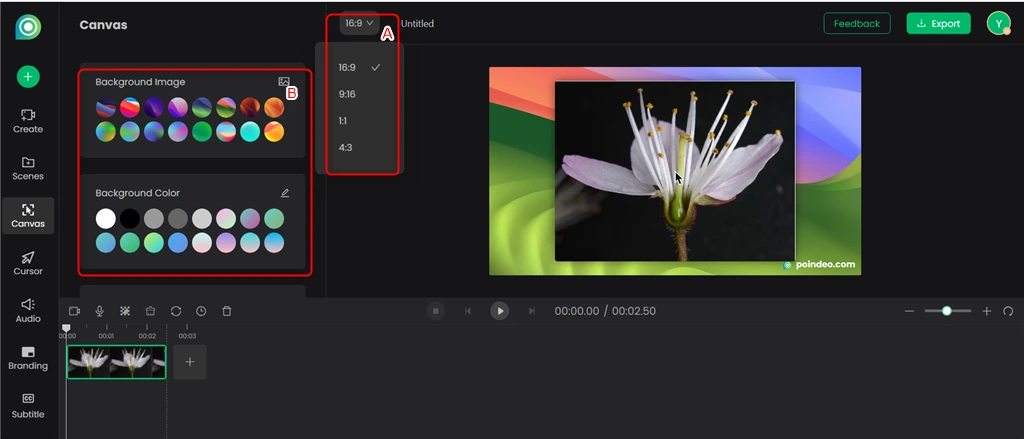Reset timeline zoom with the circular arrow
The height and width of the screenshot is (439, 1024).
click(x=1008, y=311)
